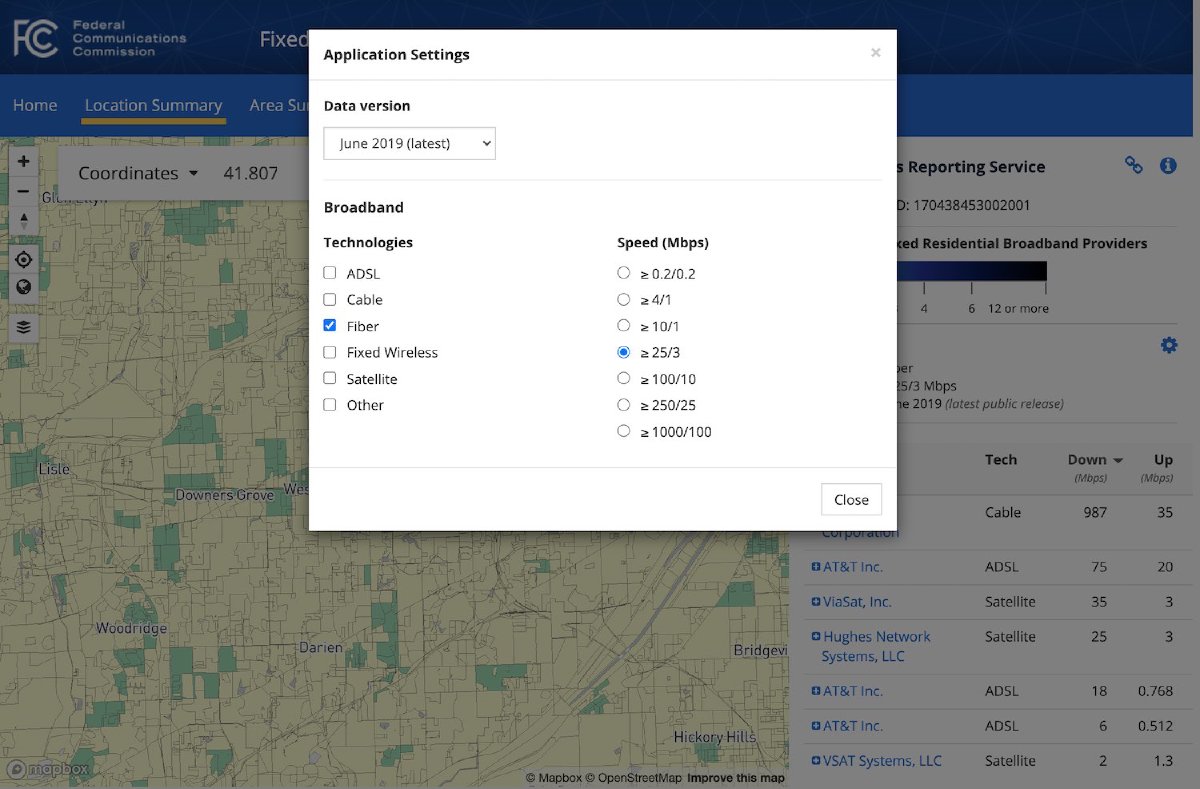1200x789 pixels.
Task: Expand the AT&T Inc. 6 Mbps row
Action: (816, 726)
